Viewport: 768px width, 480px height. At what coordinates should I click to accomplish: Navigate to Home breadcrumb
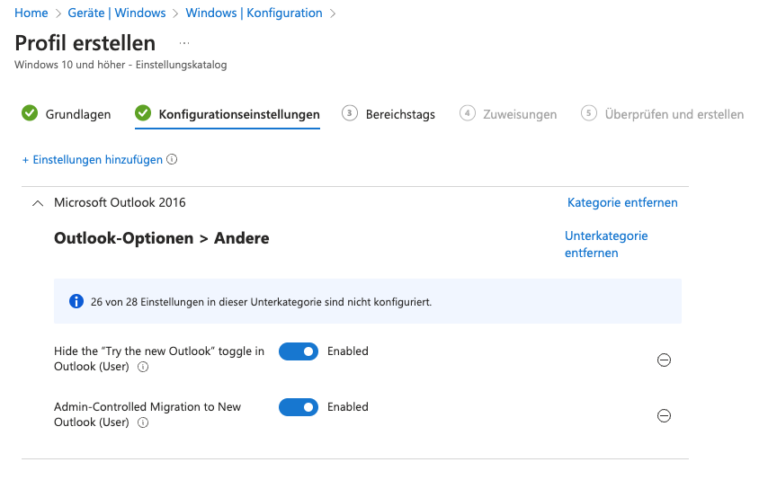[31, 13]
